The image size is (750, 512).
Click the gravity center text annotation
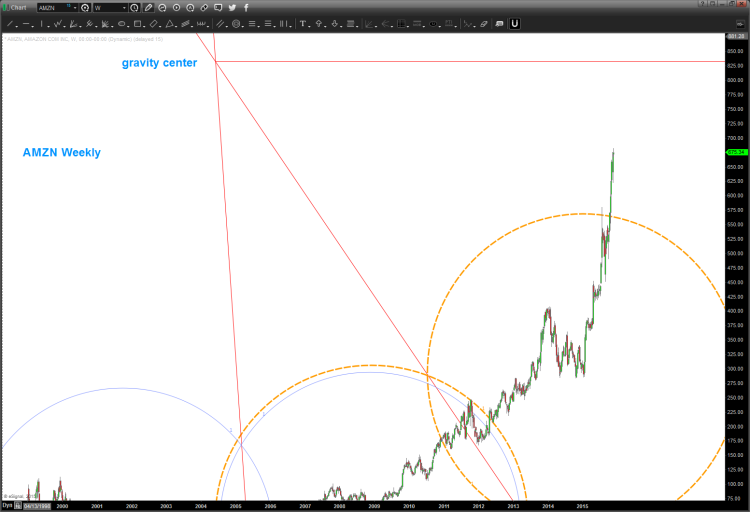[x=159, y=63]
